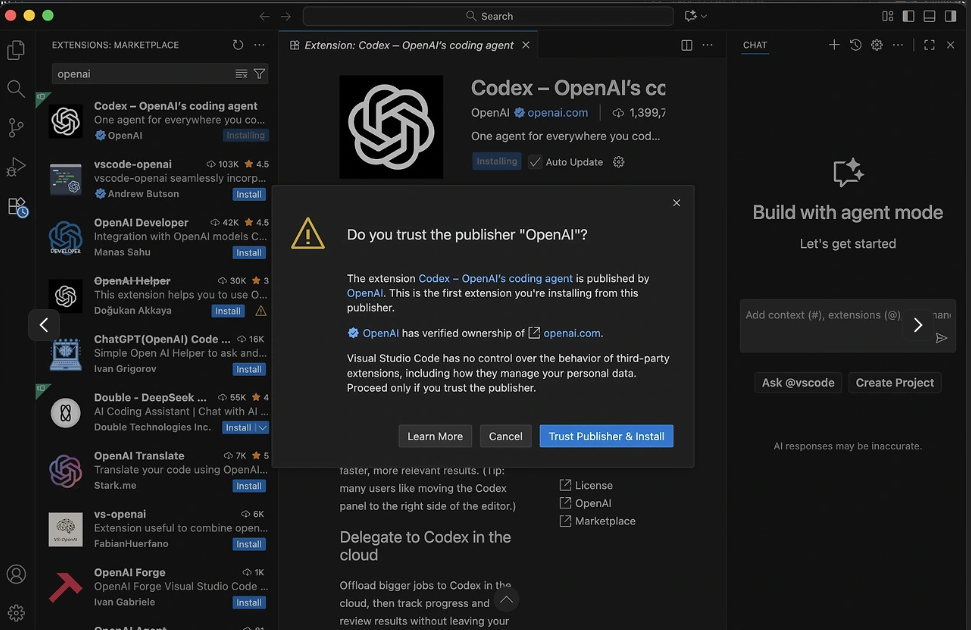Start a new chat with plus icon
Viewport: 971px width, 630px height.
[x=834, y=45]
